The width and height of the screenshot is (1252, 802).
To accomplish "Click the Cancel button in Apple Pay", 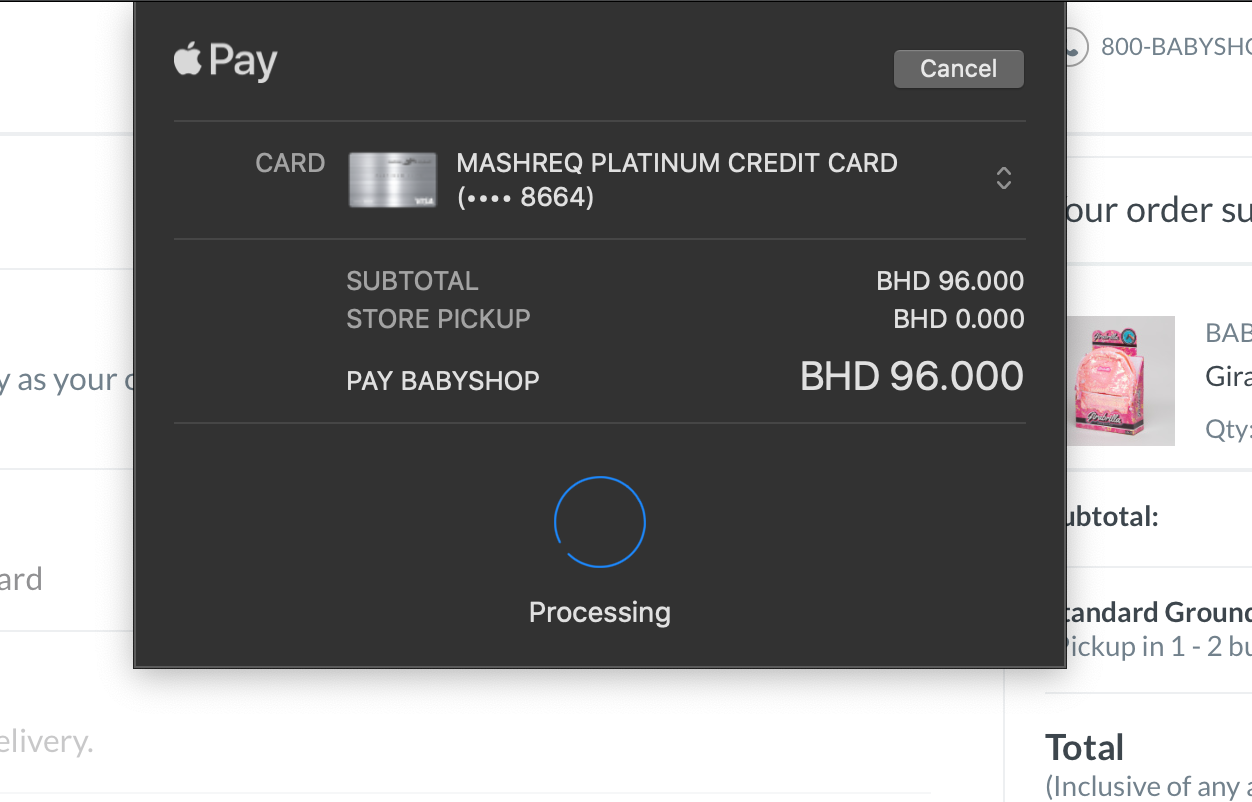I will pyautogui.click(x=958, y=69).
